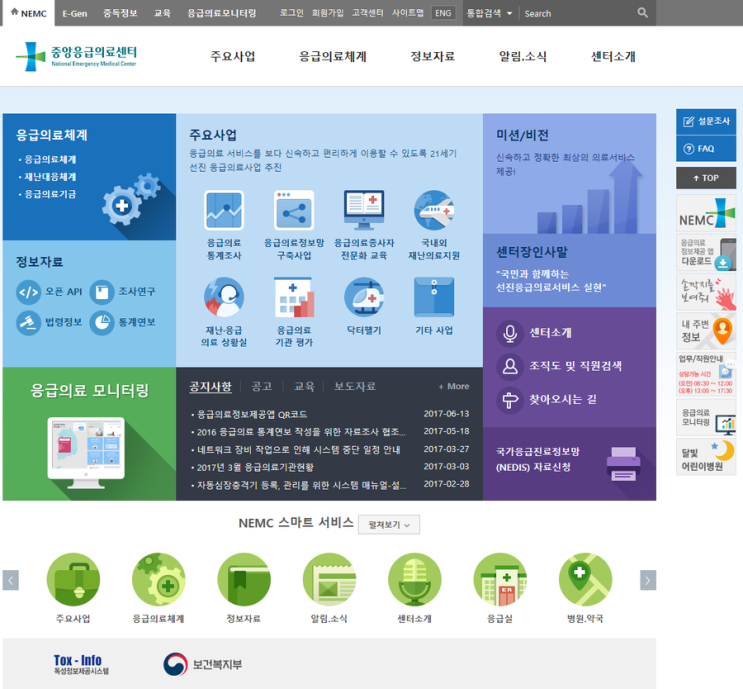The height and width of the screenshot is (689, 743).
Task: Show previous smart service icons with left arrow
Action: click(10, 580)
